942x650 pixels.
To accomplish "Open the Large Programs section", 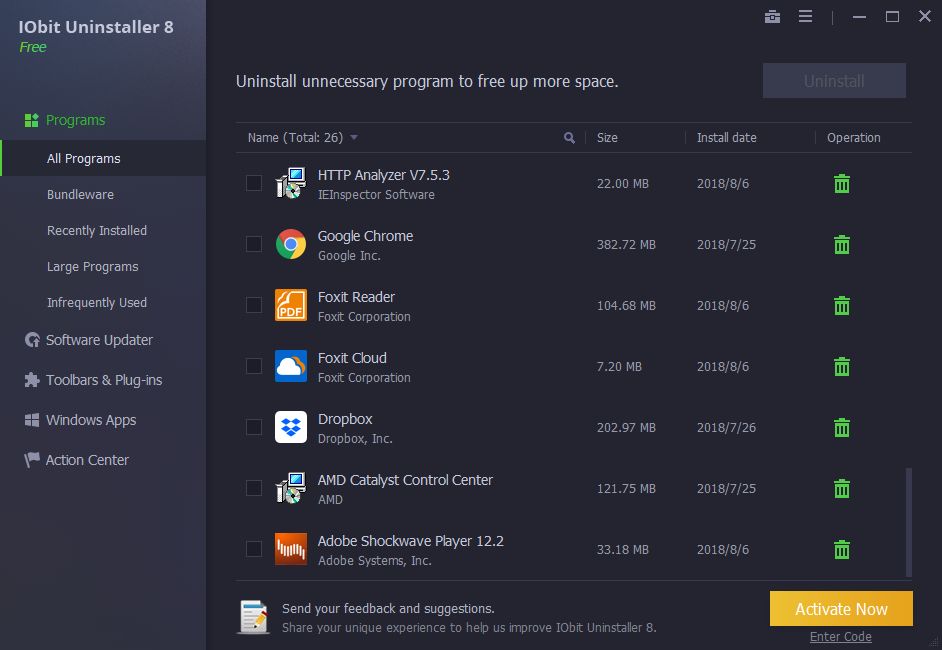I will pos(93,267).
